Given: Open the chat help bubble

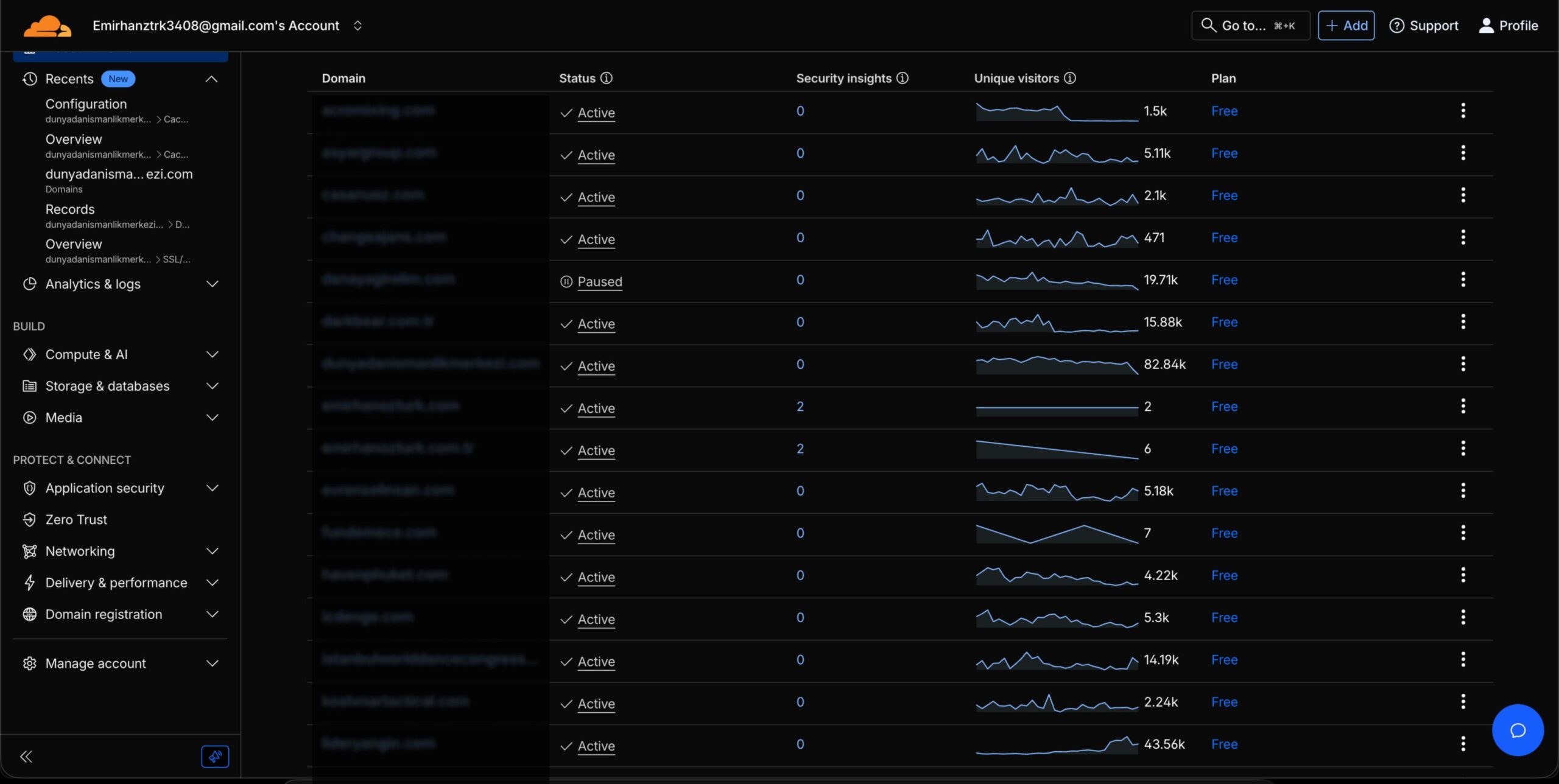Looking at the screenshot, I should (x=1517, y=730).
